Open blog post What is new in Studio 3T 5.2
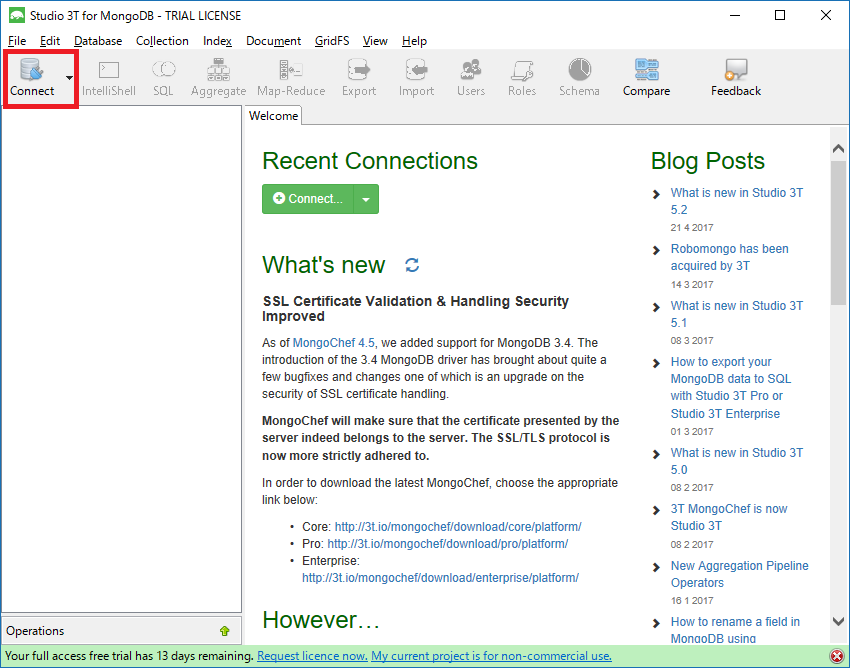 click(x=737, y=201)
